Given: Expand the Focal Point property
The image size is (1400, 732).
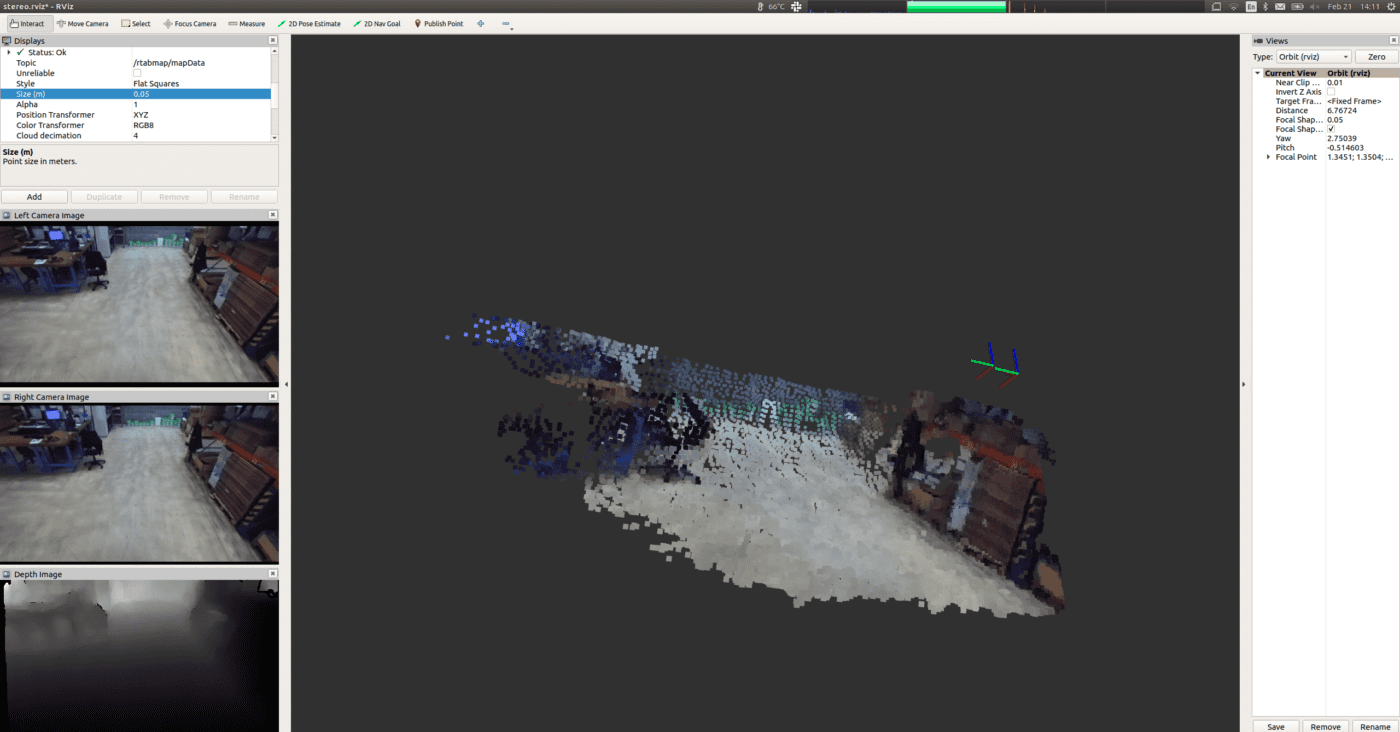Looking at the screenshot, I should (1268, 156).
